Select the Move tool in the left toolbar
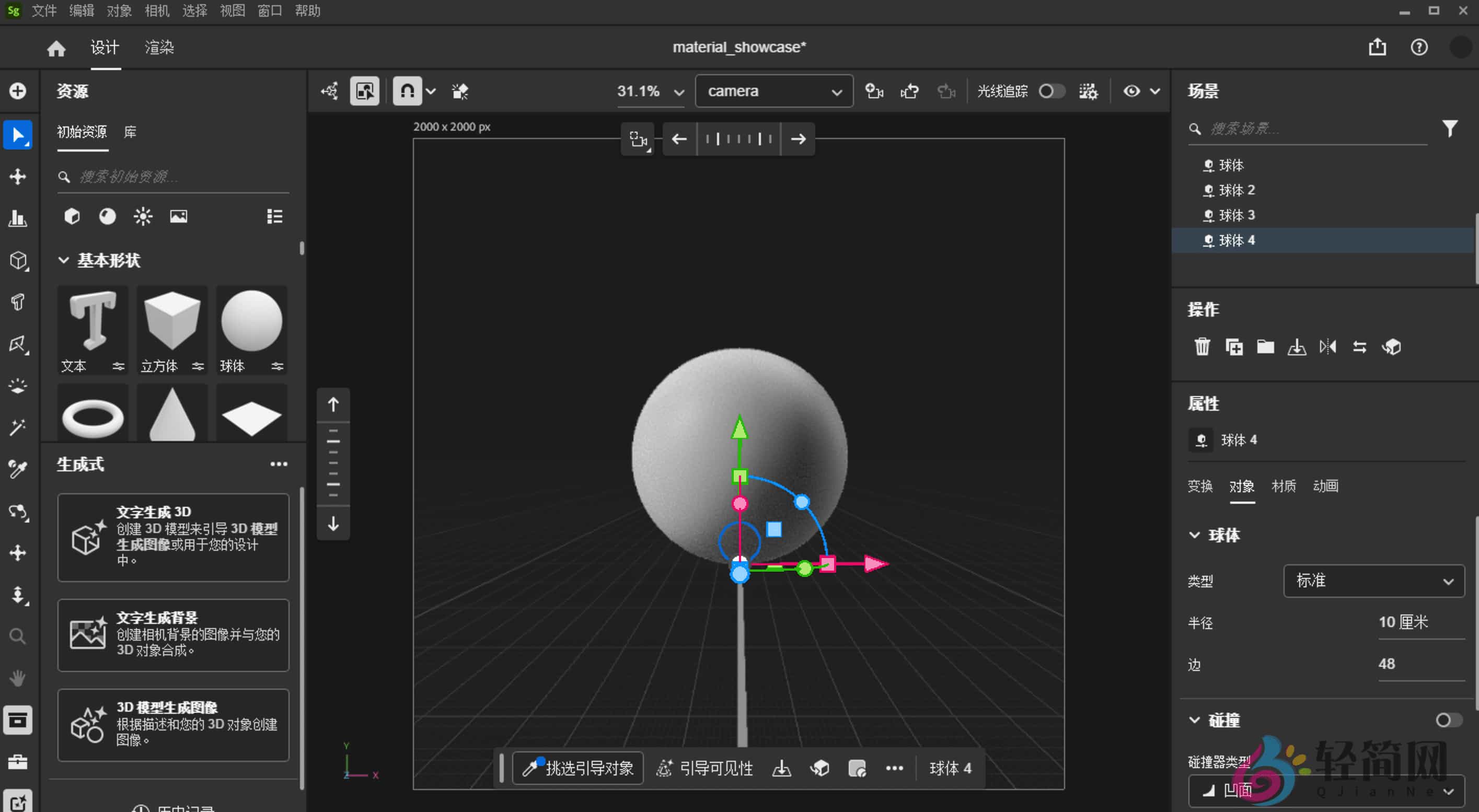Image resolution: width=1479 pixels, height=812 pixels. (18, 176)
